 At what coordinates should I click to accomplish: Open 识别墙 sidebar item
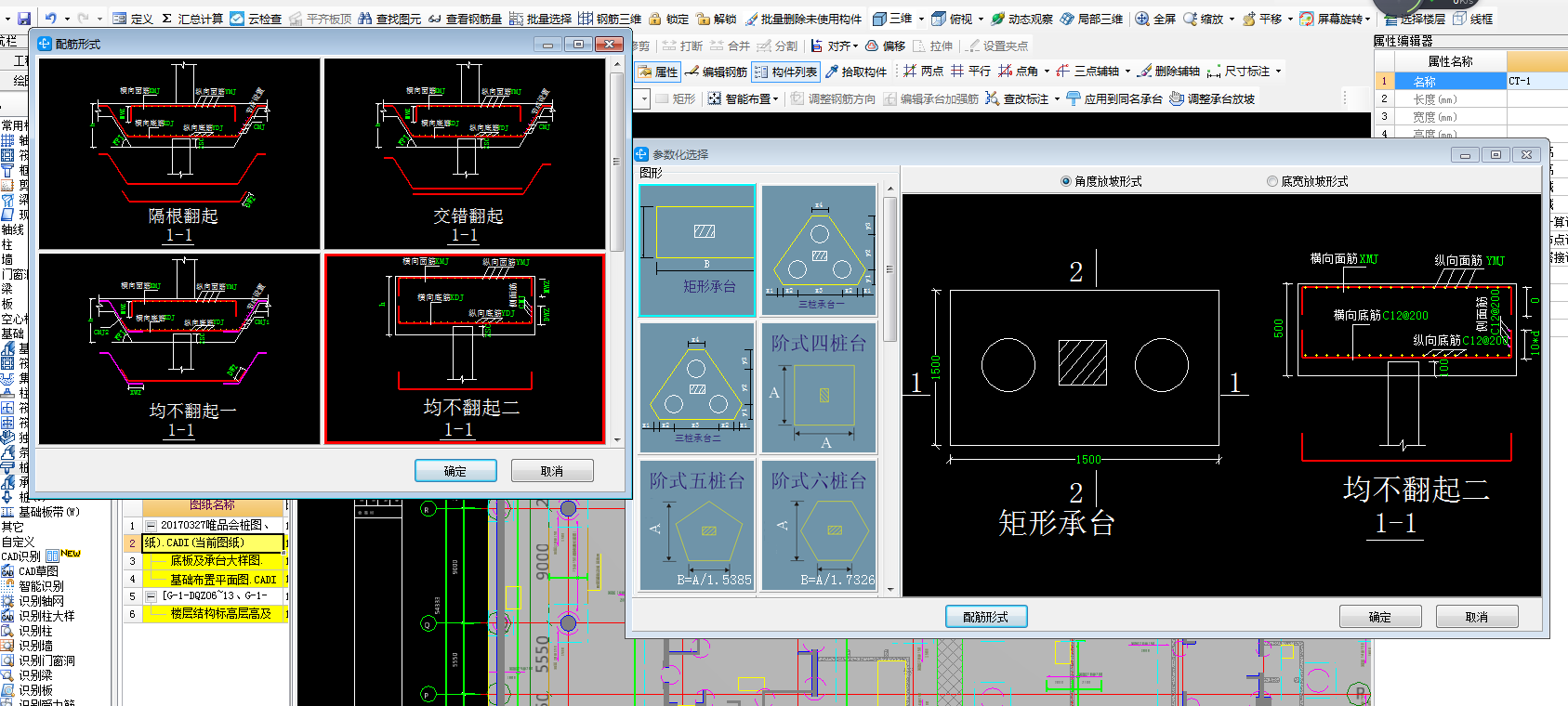pyautogui.click(x=28, y=646)
